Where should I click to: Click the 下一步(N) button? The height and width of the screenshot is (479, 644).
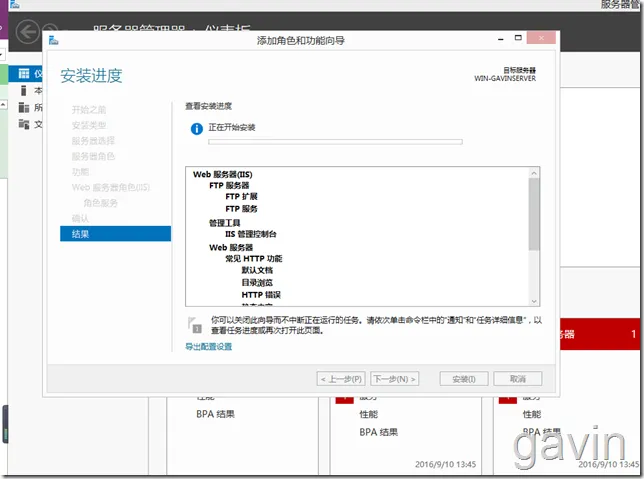click(395, 379)
